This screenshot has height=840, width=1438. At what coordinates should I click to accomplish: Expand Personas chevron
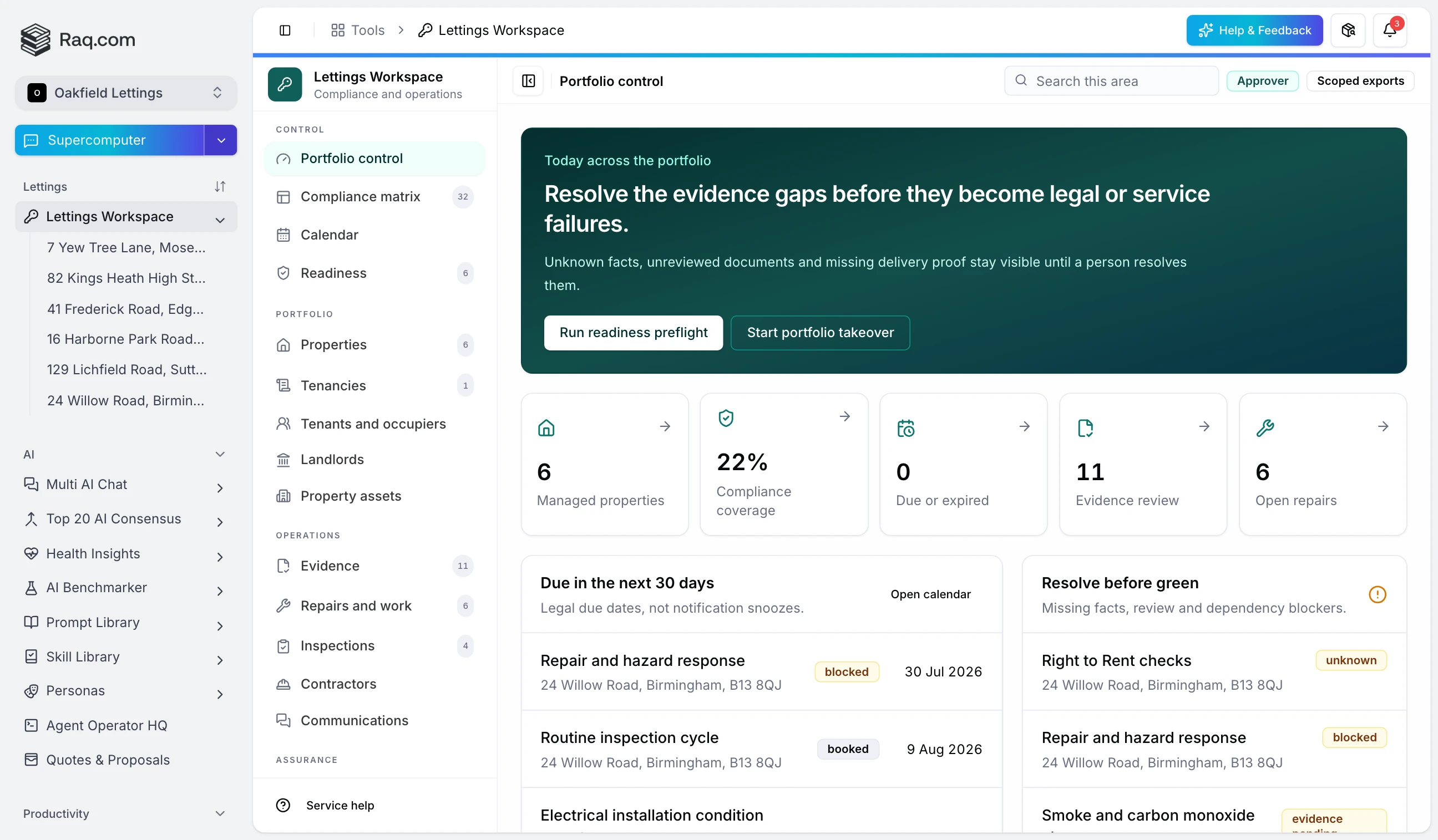(220, 695)
